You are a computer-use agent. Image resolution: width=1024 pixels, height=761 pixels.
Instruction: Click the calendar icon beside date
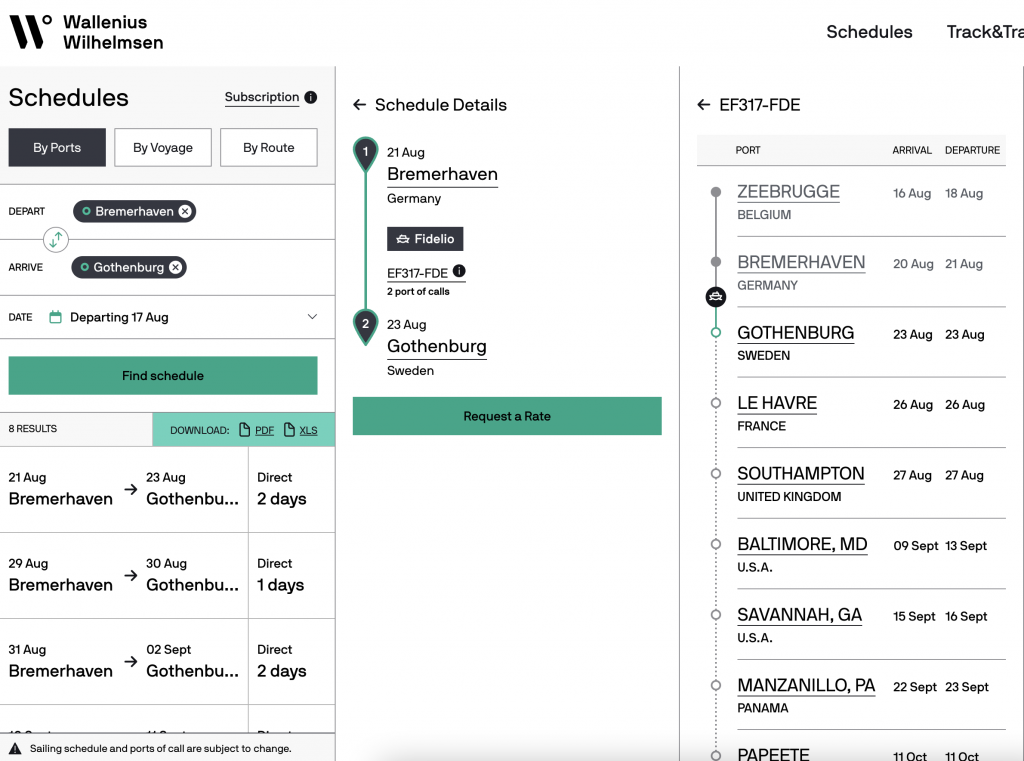[x=56, y=317]
